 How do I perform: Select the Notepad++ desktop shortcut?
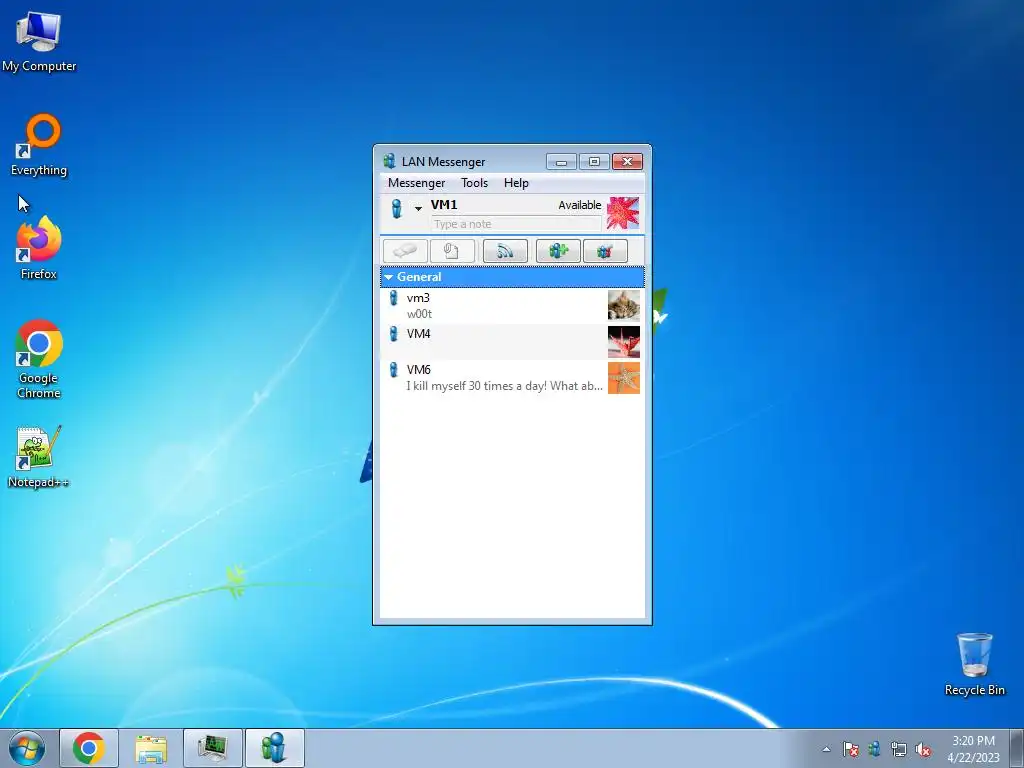tap(39, 457)
